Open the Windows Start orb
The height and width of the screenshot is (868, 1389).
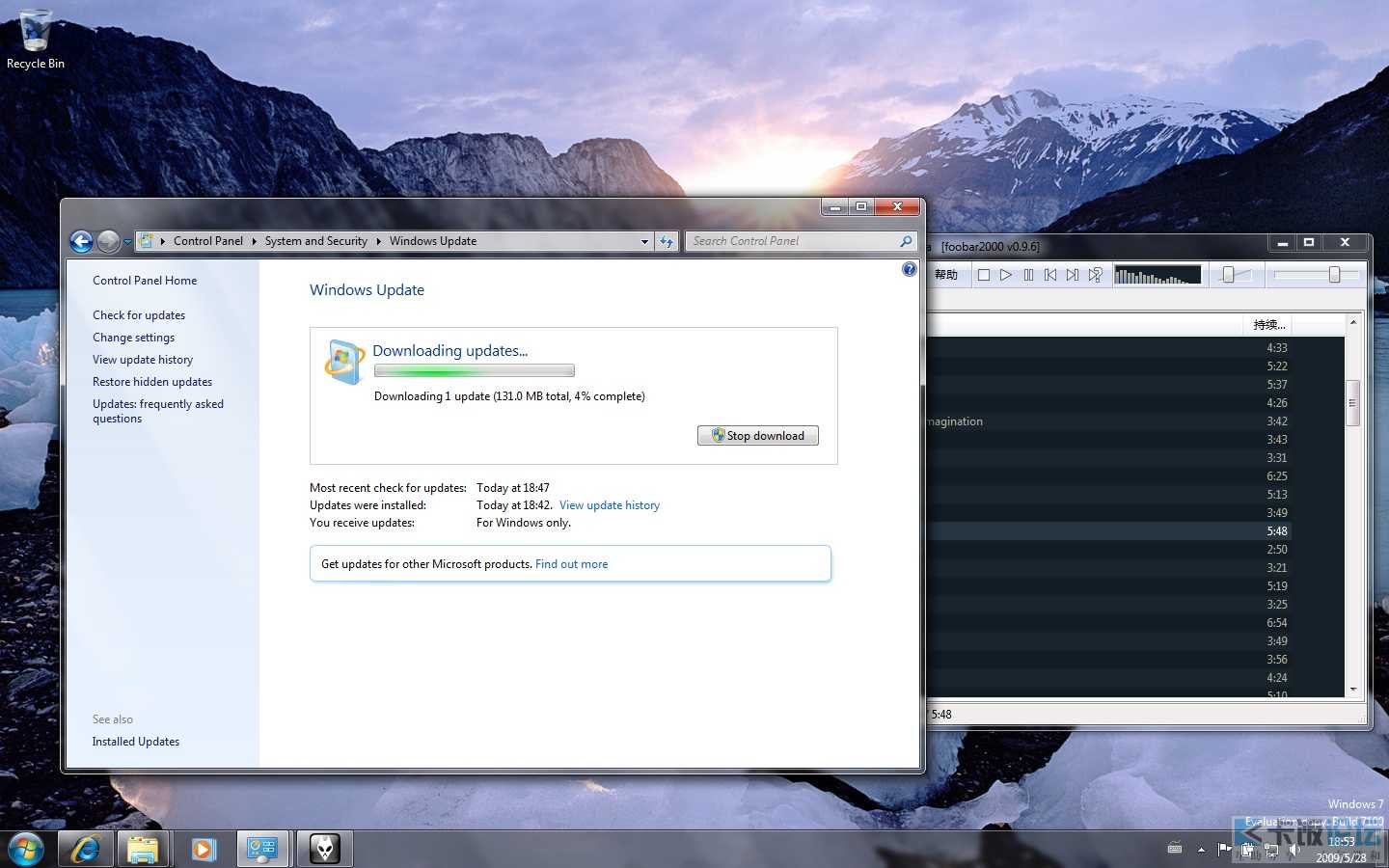(x=25, y=850)
